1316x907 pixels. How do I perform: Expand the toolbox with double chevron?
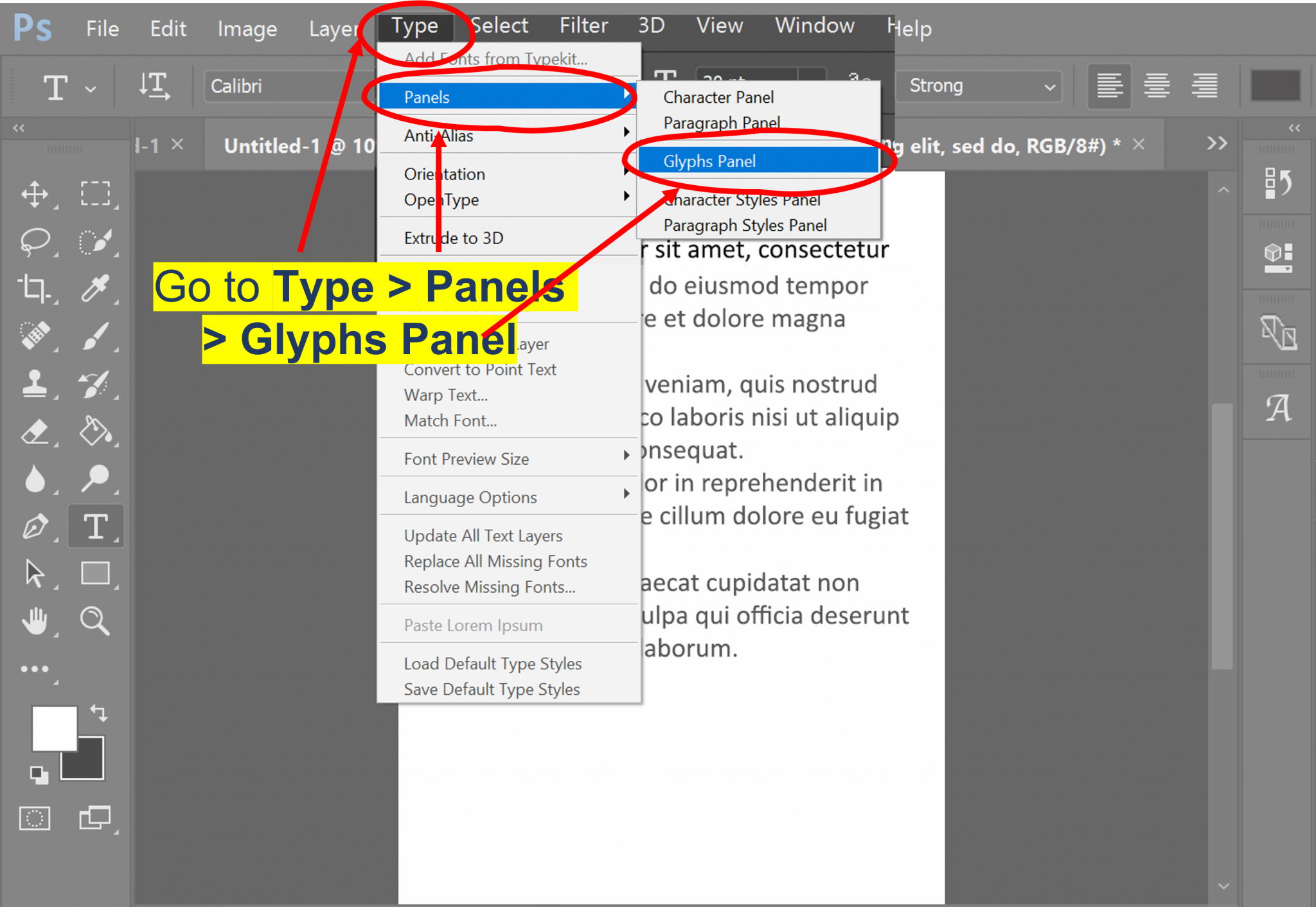(x=19, y=128)
